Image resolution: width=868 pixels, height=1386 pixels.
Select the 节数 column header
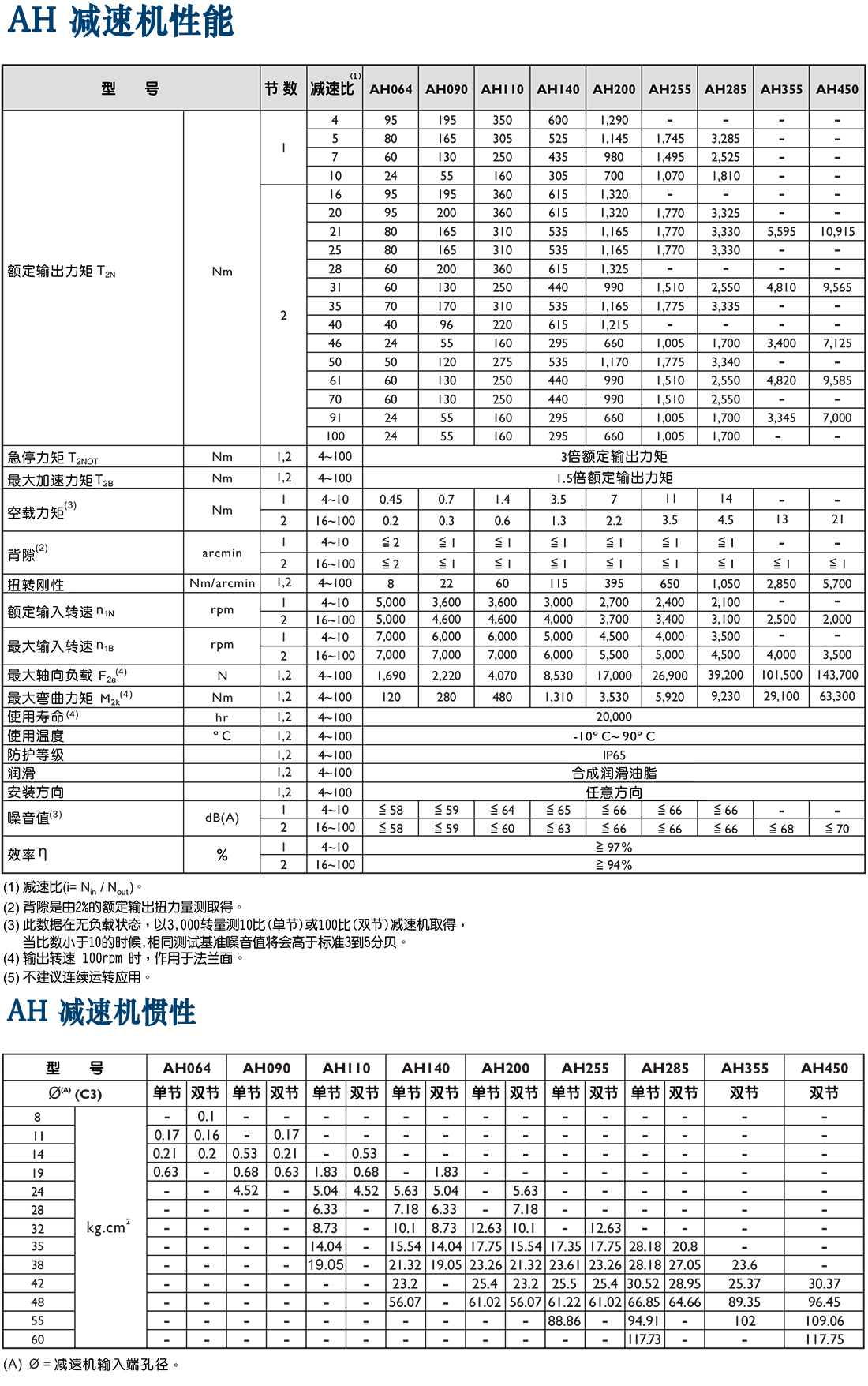(x=281, y=88)
